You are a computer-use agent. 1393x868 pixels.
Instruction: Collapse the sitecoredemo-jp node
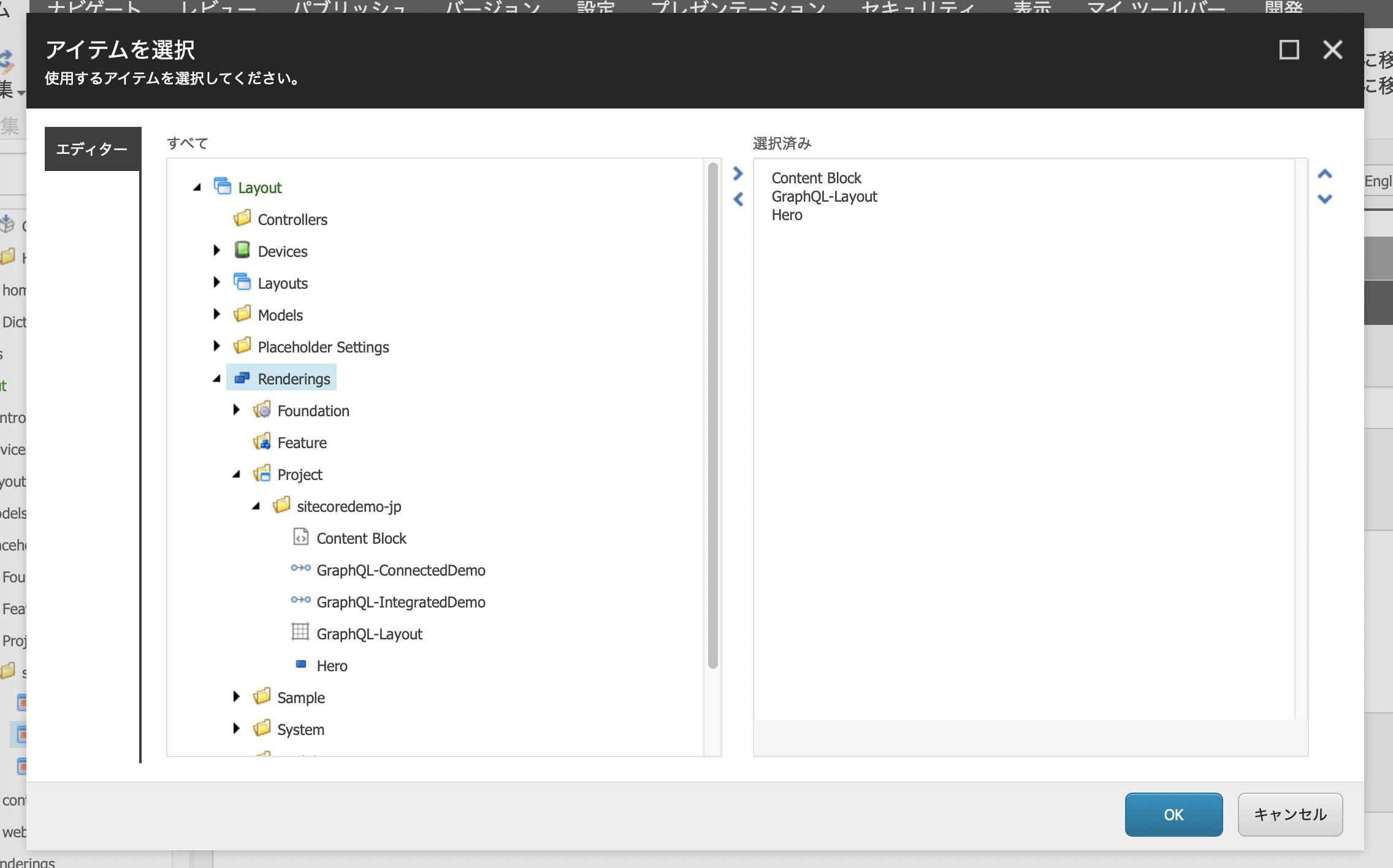[256, 506]
